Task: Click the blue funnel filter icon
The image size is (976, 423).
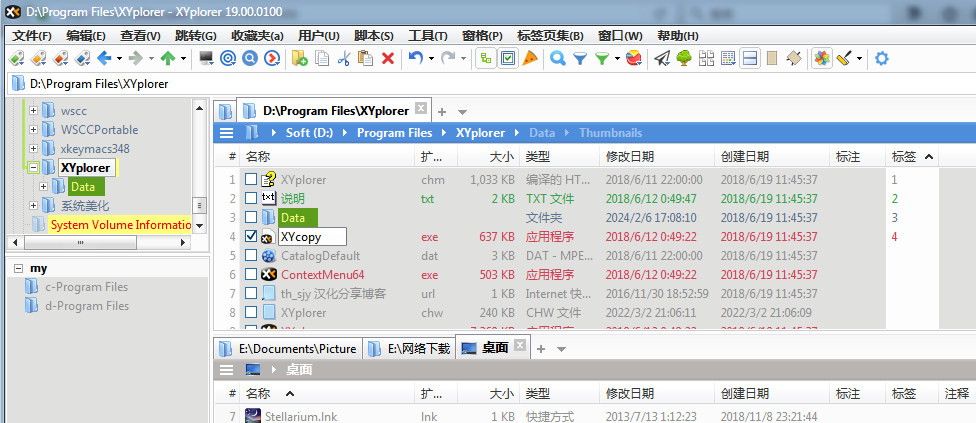Action: point(580,58)
